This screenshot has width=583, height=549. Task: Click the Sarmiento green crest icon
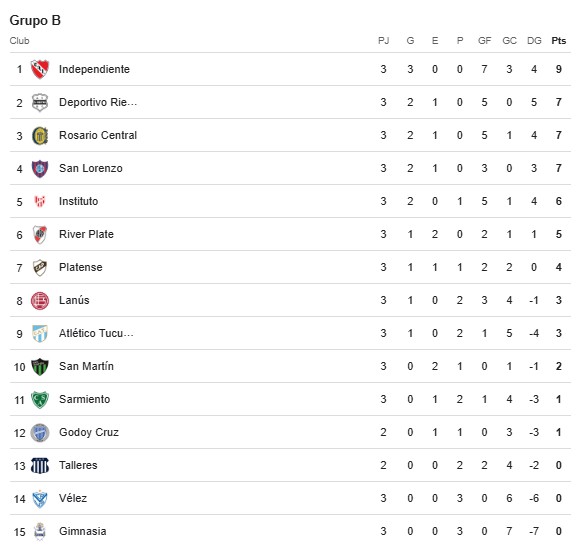click(x=40, y=400)
